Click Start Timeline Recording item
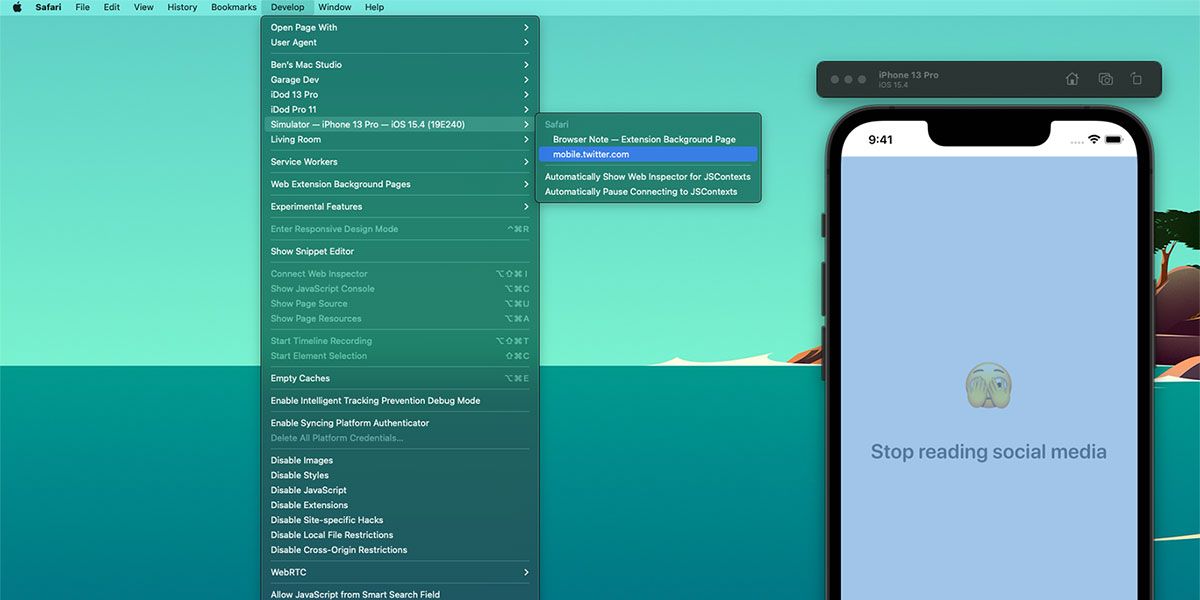This screenshot has height=600, width=1200. (400, 340)
